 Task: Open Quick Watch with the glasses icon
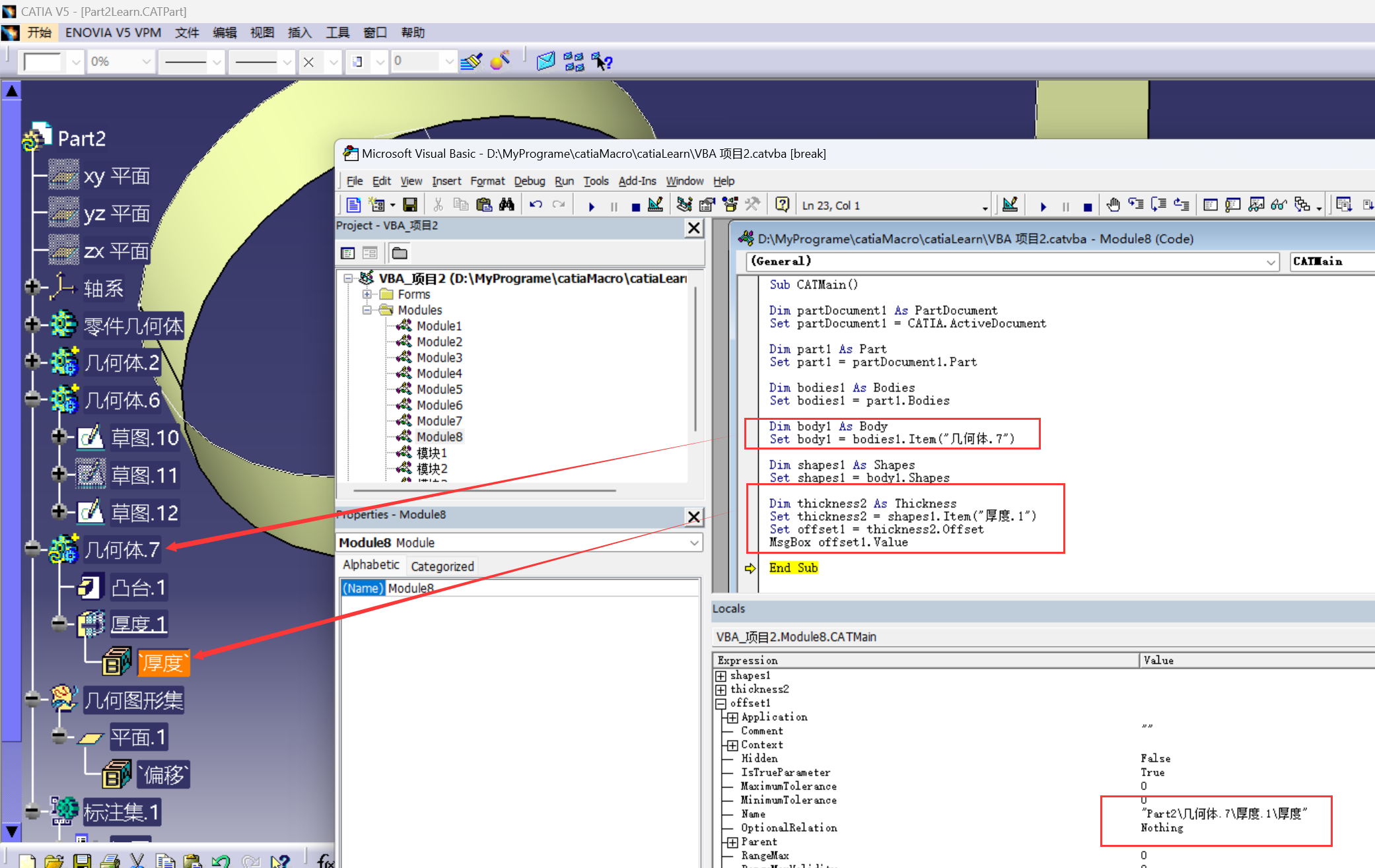1279,205
